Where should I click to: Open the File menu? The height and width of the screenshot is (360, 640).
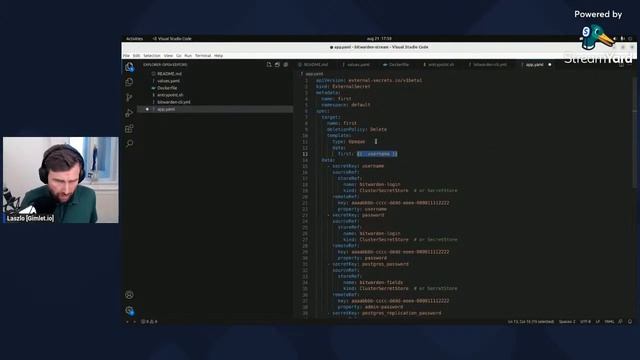[127, 56]
